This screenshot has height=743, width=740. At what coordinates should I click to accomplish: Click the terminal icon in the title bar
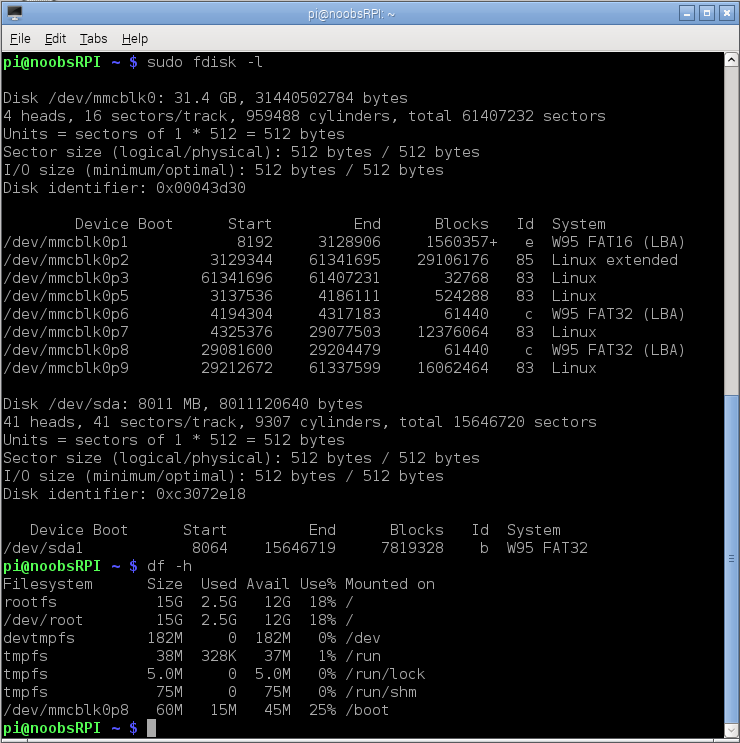point(14,13)
